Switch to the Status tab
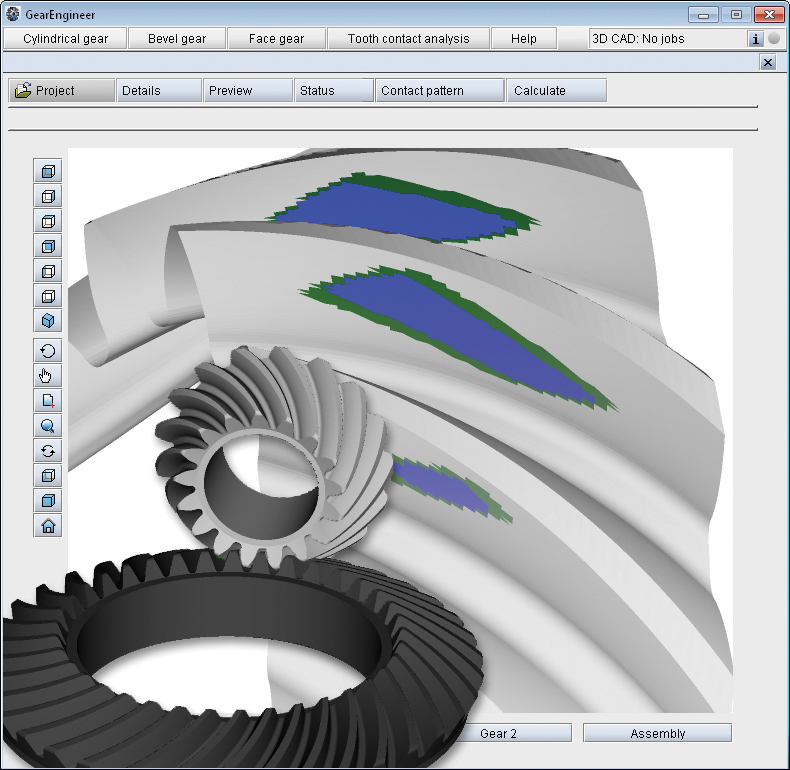The height and width of the screenshot is (770, 790). click(x=334, y=91)
